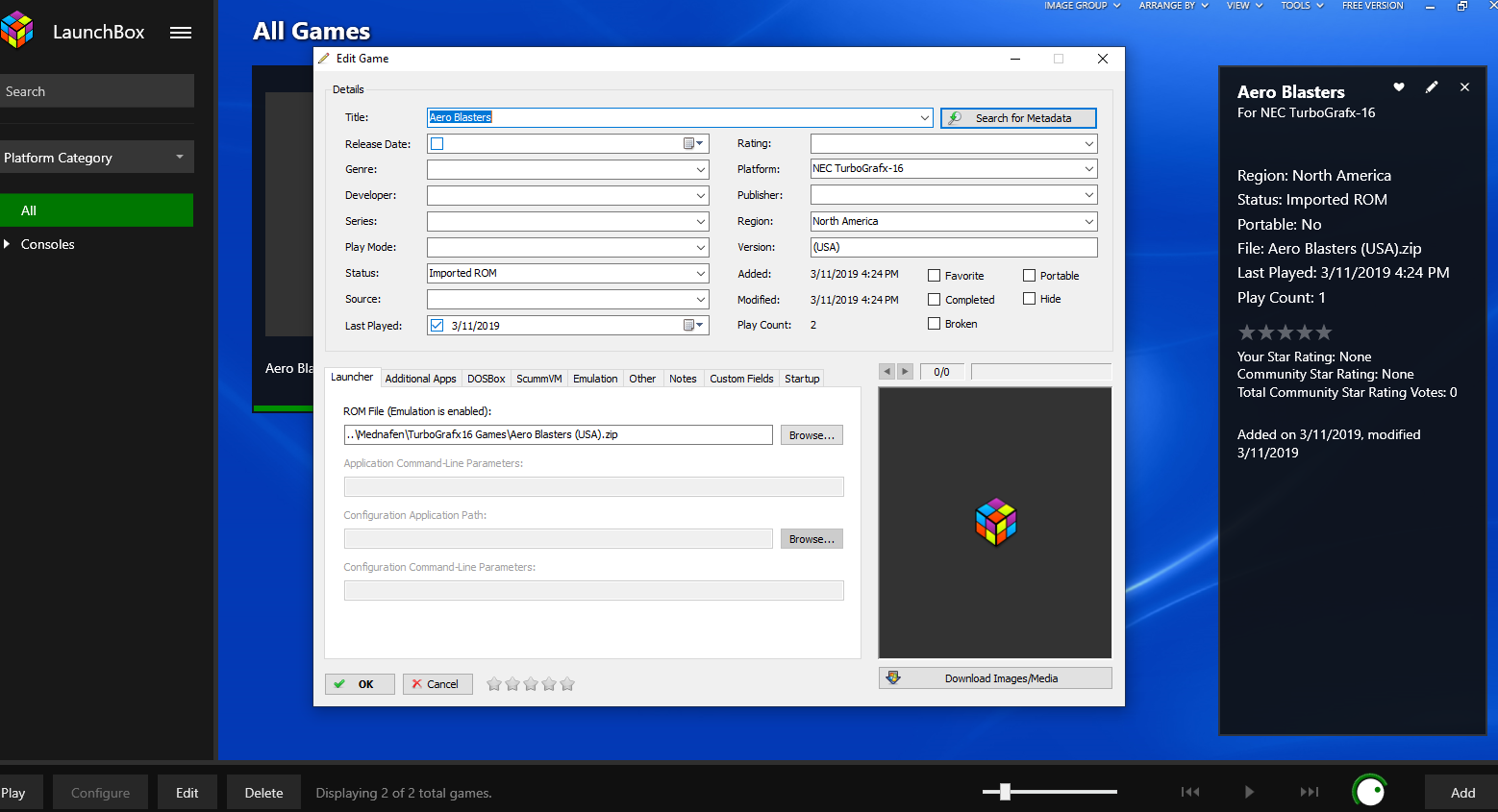Close the Aero Blasters details panel

pyautogui.click(x=1464, y=87)
